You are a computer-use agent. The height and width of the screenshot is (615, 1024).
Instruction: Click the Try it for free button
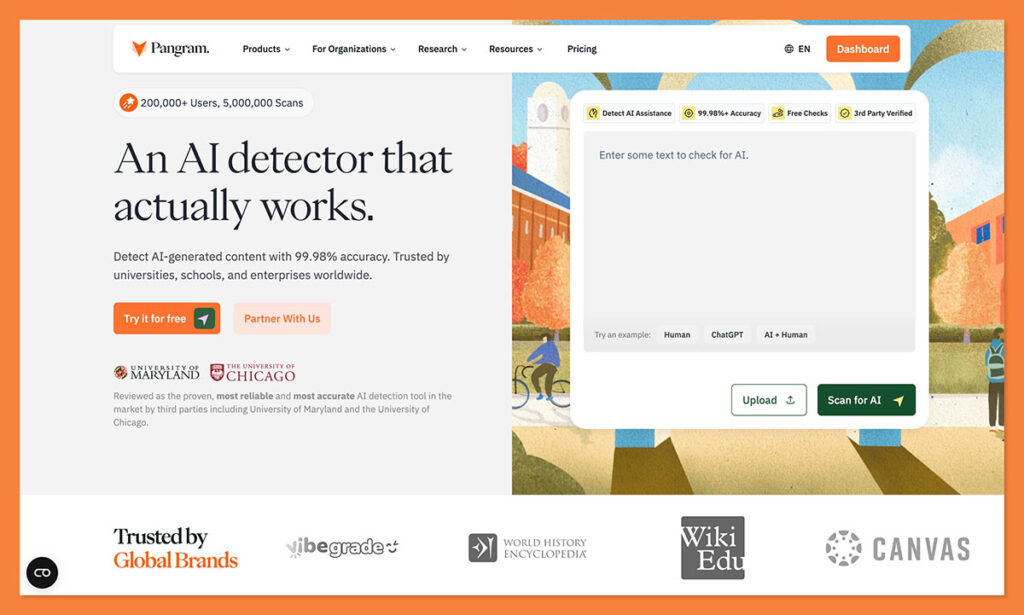166,317
